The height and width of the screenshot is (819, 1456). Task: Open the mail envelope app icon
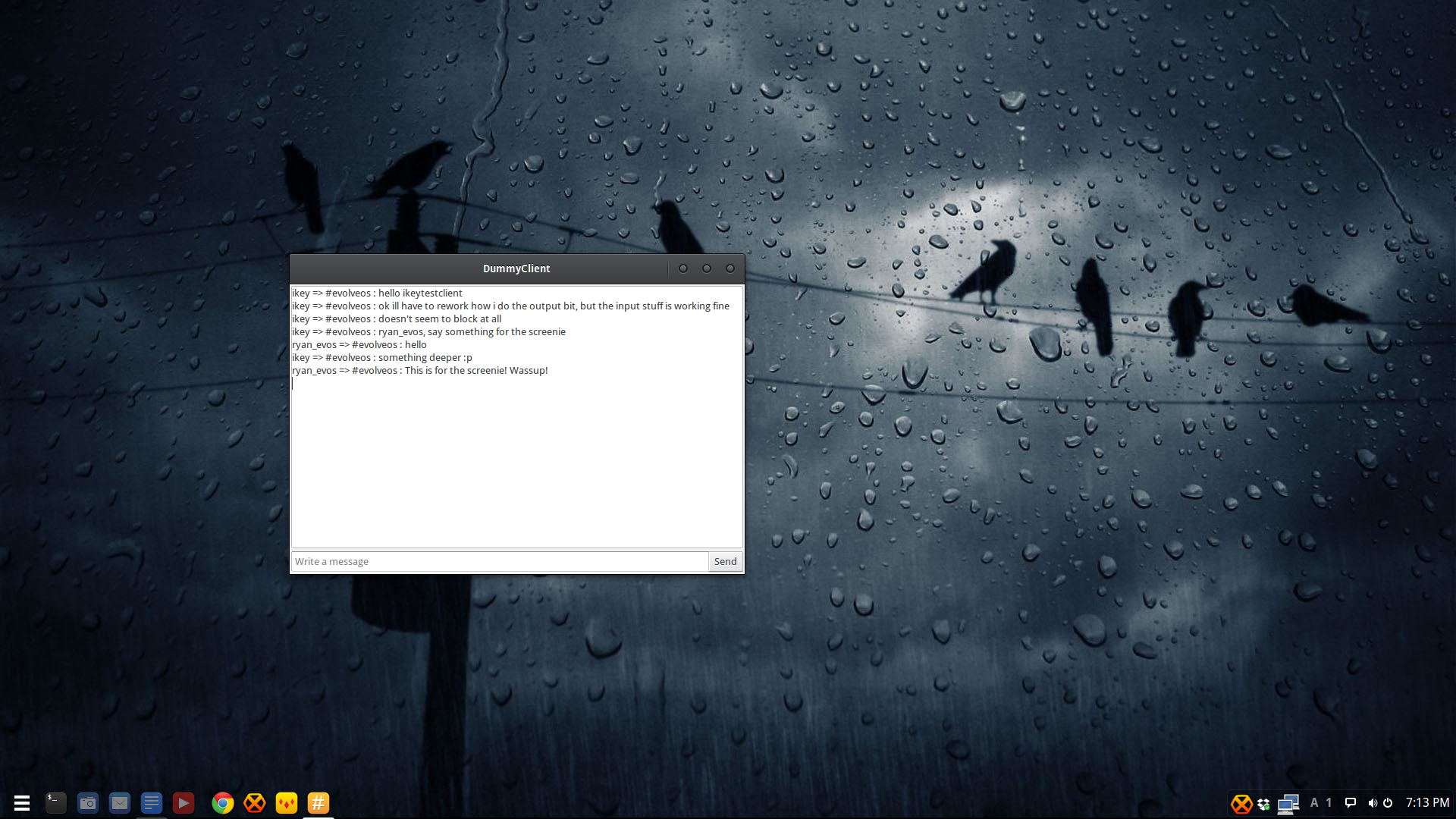(x=120, y=802)
